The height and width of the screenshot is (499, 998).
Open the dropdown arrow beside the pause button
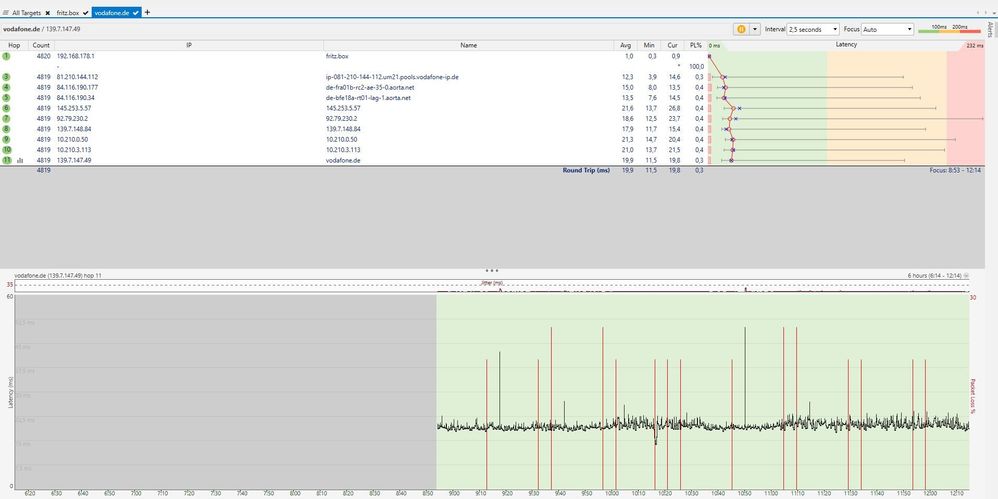point(755,30)
